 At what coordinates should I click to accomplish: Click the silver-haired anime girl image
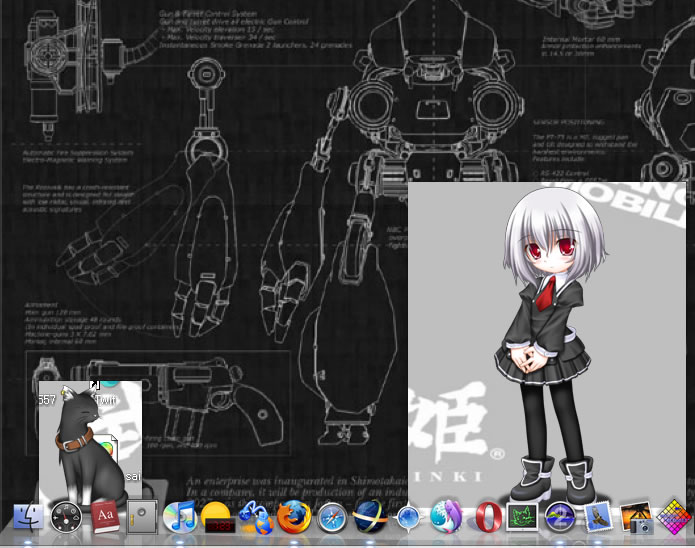(x=552, y=346)
